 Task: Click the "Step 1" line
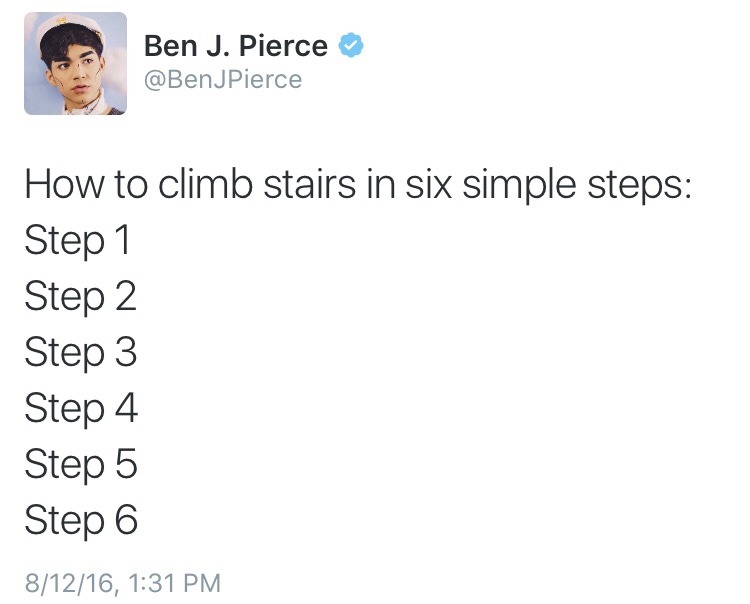[x=78, y=242]
